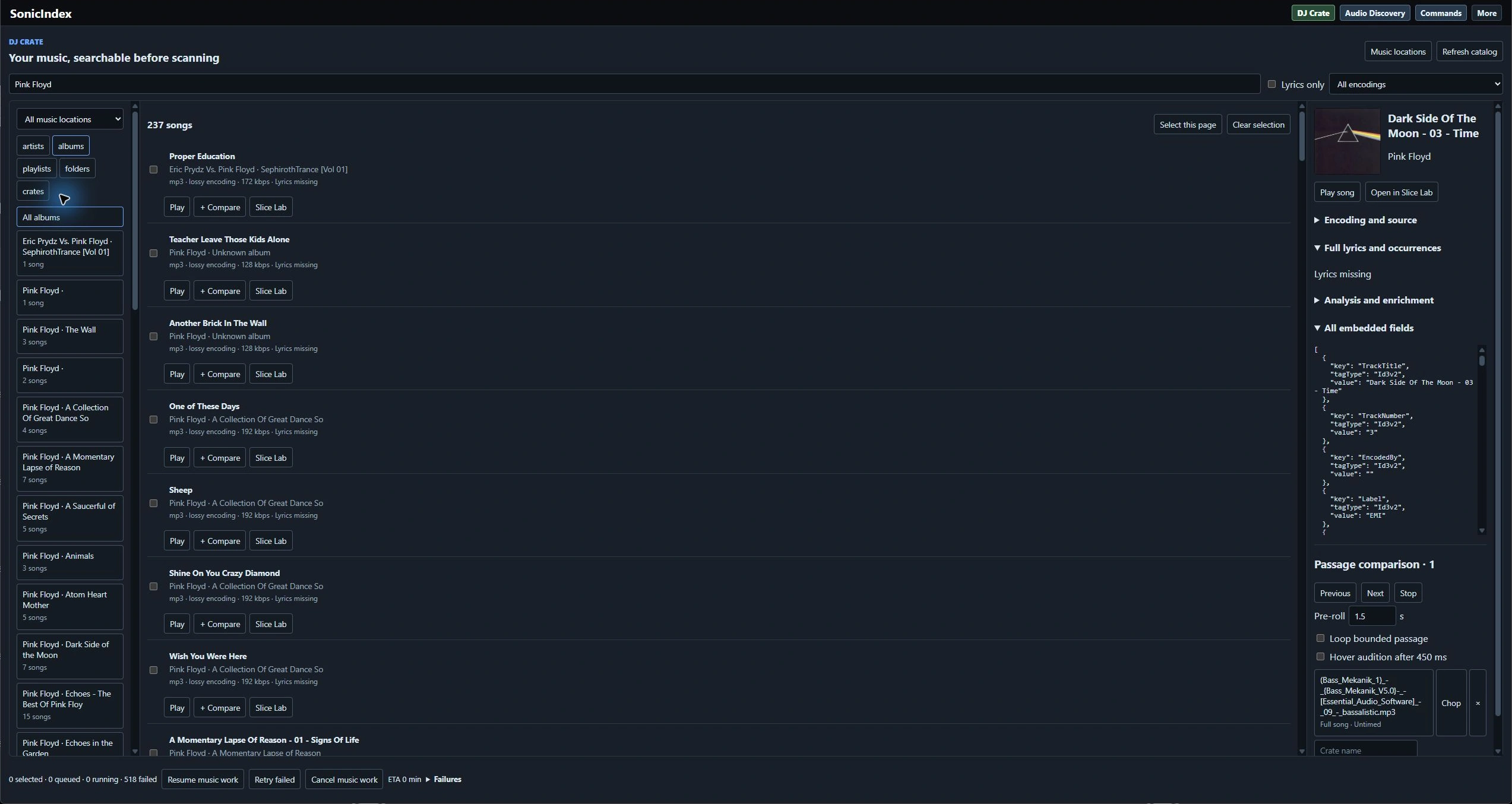
Task: Open the All encodings dropdown
Action: [x=1416, y=84]
